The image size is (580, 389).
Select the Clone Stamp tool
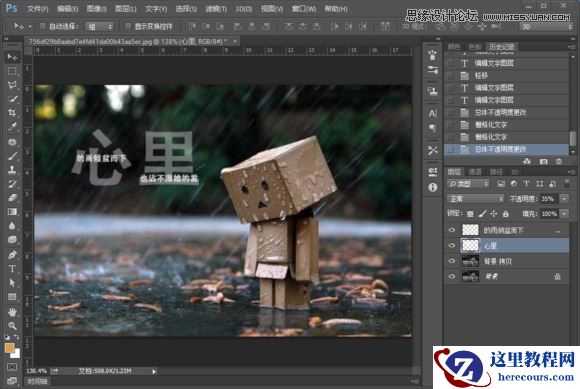12,170
